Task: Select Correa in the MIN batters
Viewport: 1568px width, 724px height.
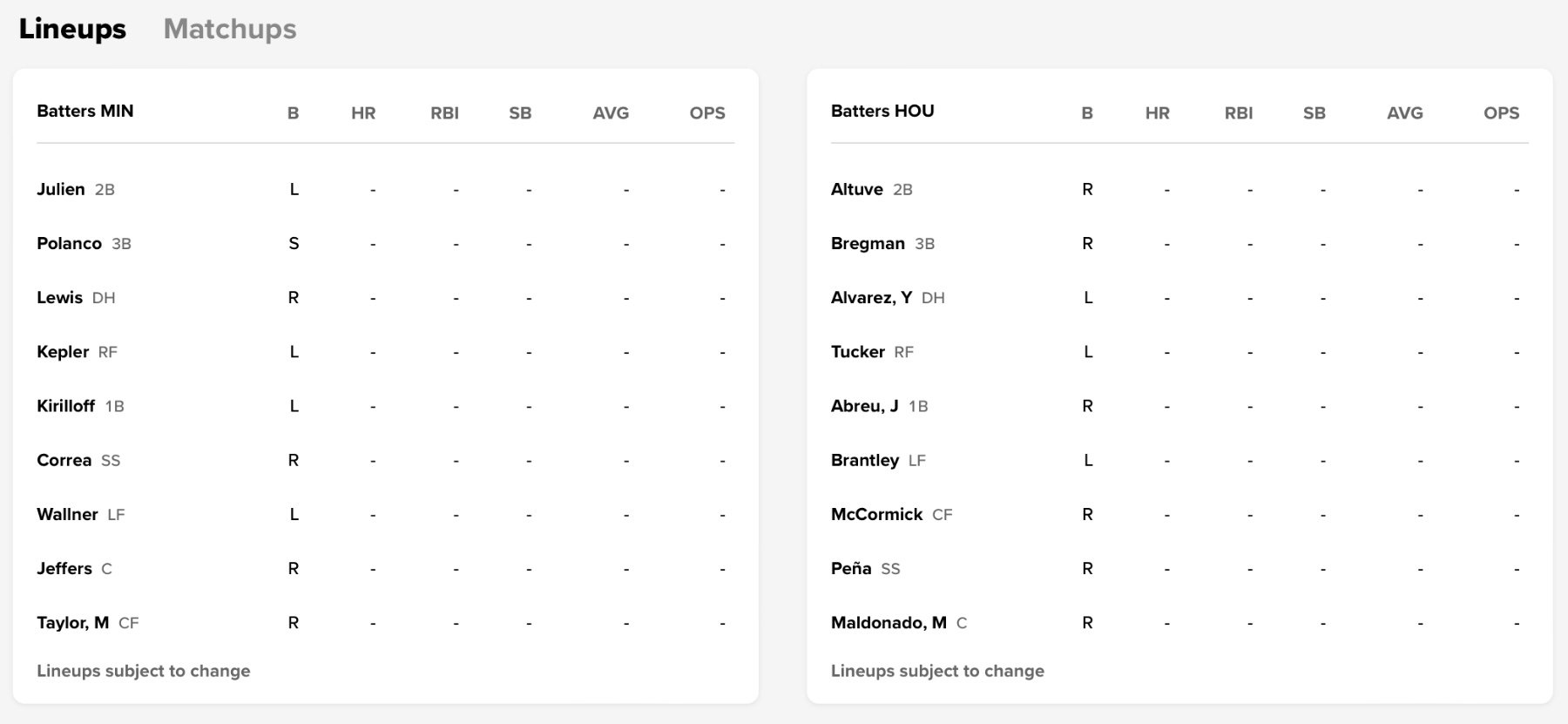Action: click(x=64, y=460)
